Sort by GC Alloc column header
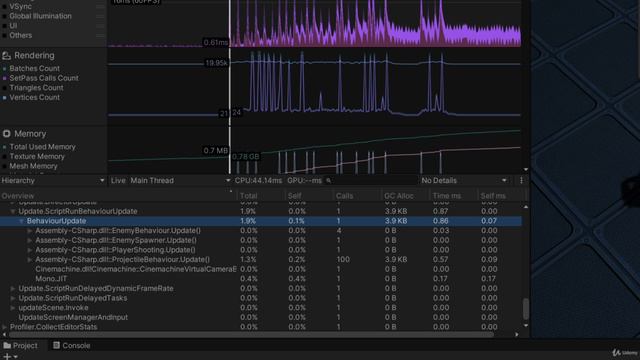The height and width of the screenshot is (360, 640). coord(405,196)
